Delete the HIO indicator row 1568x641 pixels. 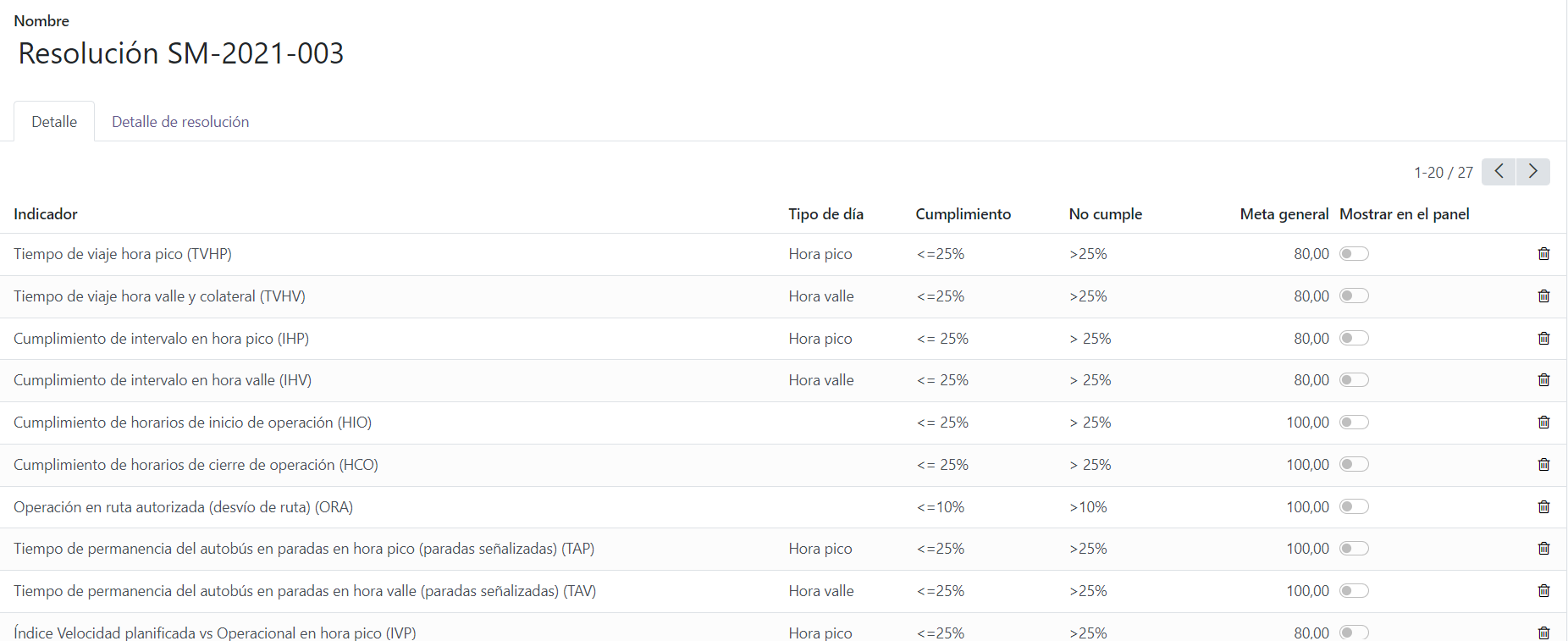tap(1543, 423)
